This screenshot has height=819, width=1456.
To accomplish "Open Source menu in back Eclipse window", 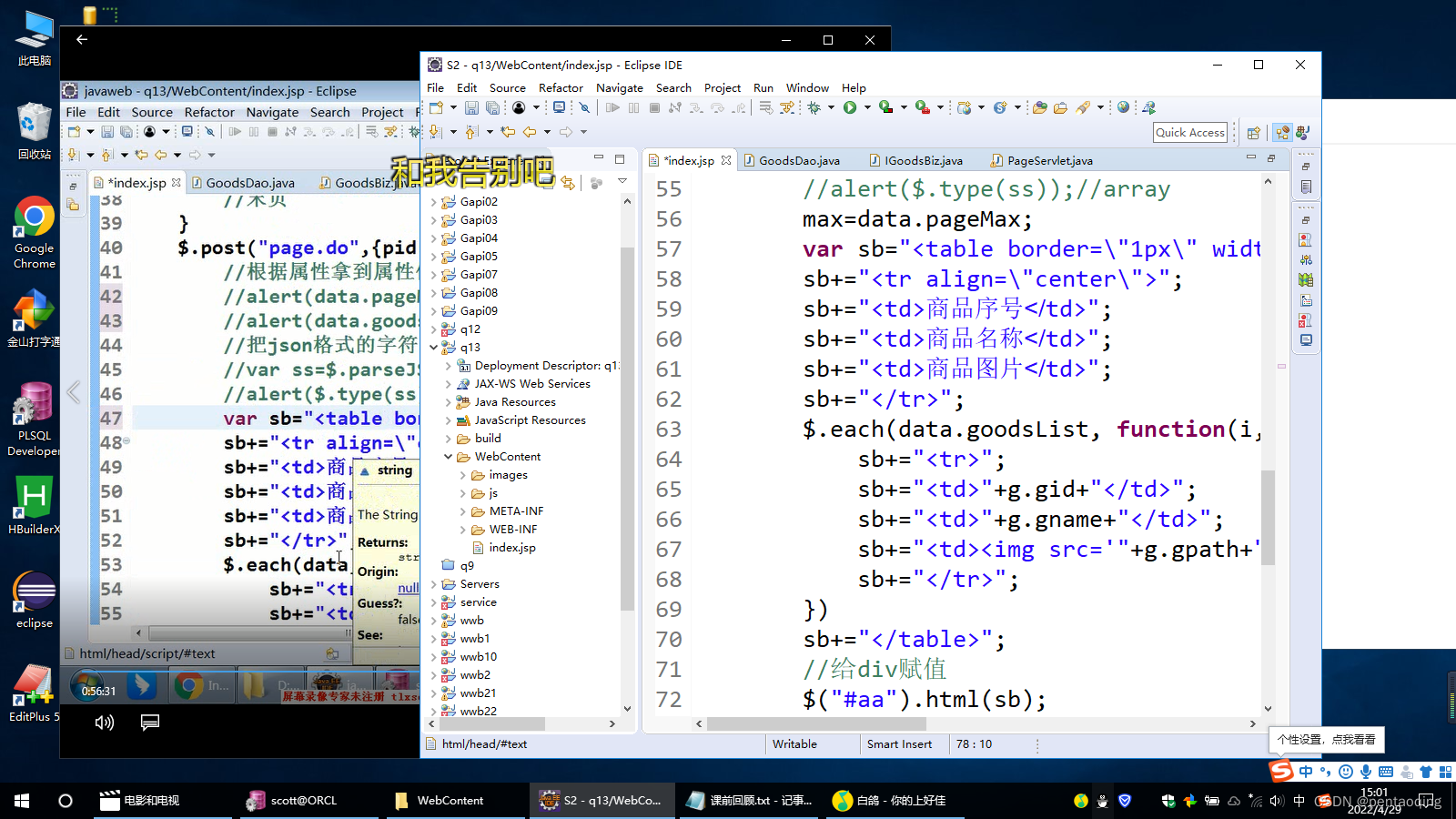I will coord(152,112).
